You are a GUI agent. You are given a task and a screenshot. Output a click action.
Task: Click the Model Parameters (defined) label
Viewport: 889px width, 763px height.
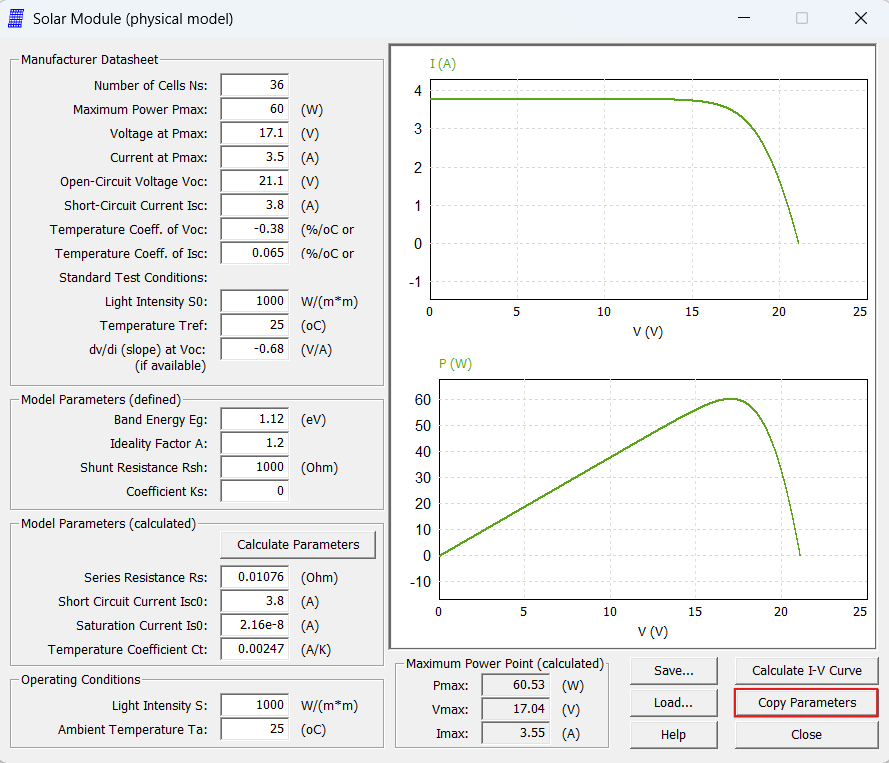click(x=101, y=400)
